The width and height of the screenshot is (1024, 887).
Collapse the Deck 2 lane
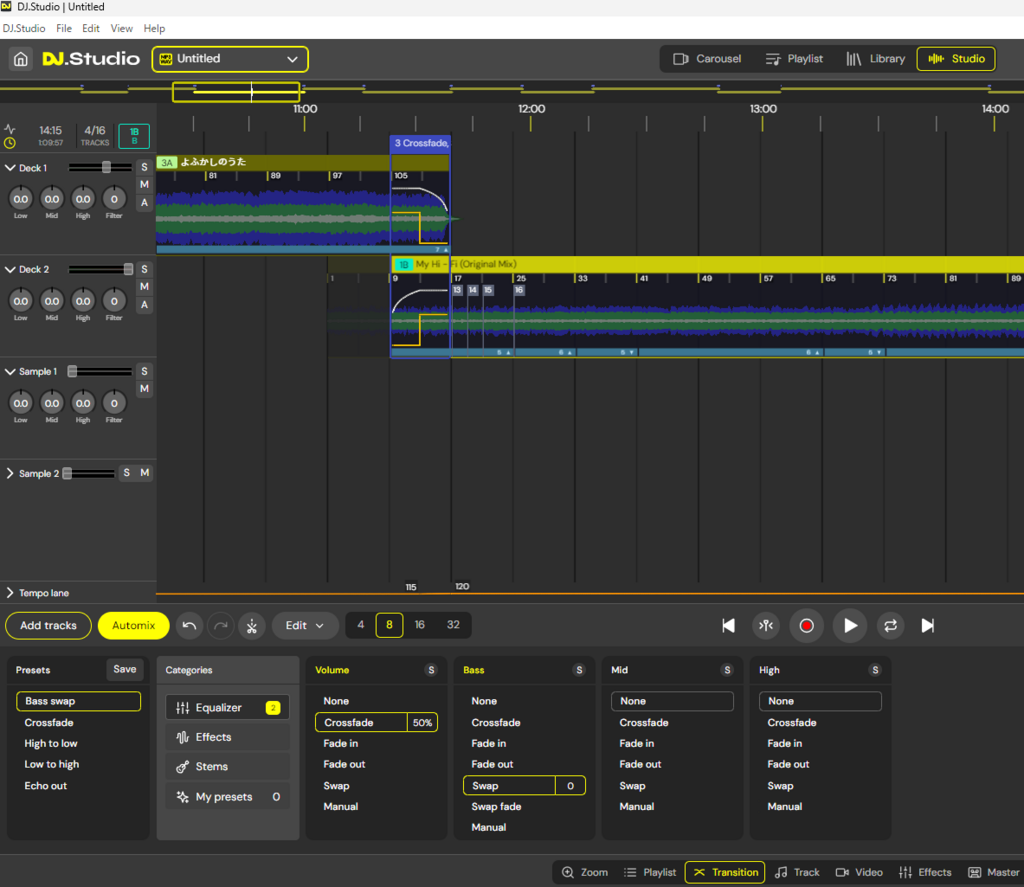(10, 270)
